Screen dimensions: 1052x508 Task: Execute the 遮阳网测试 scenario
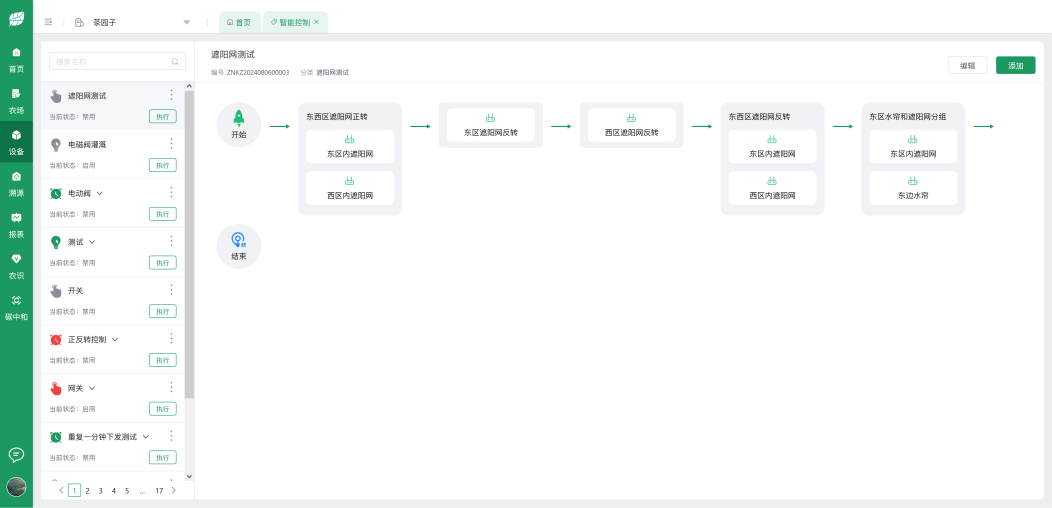point(162,116)
